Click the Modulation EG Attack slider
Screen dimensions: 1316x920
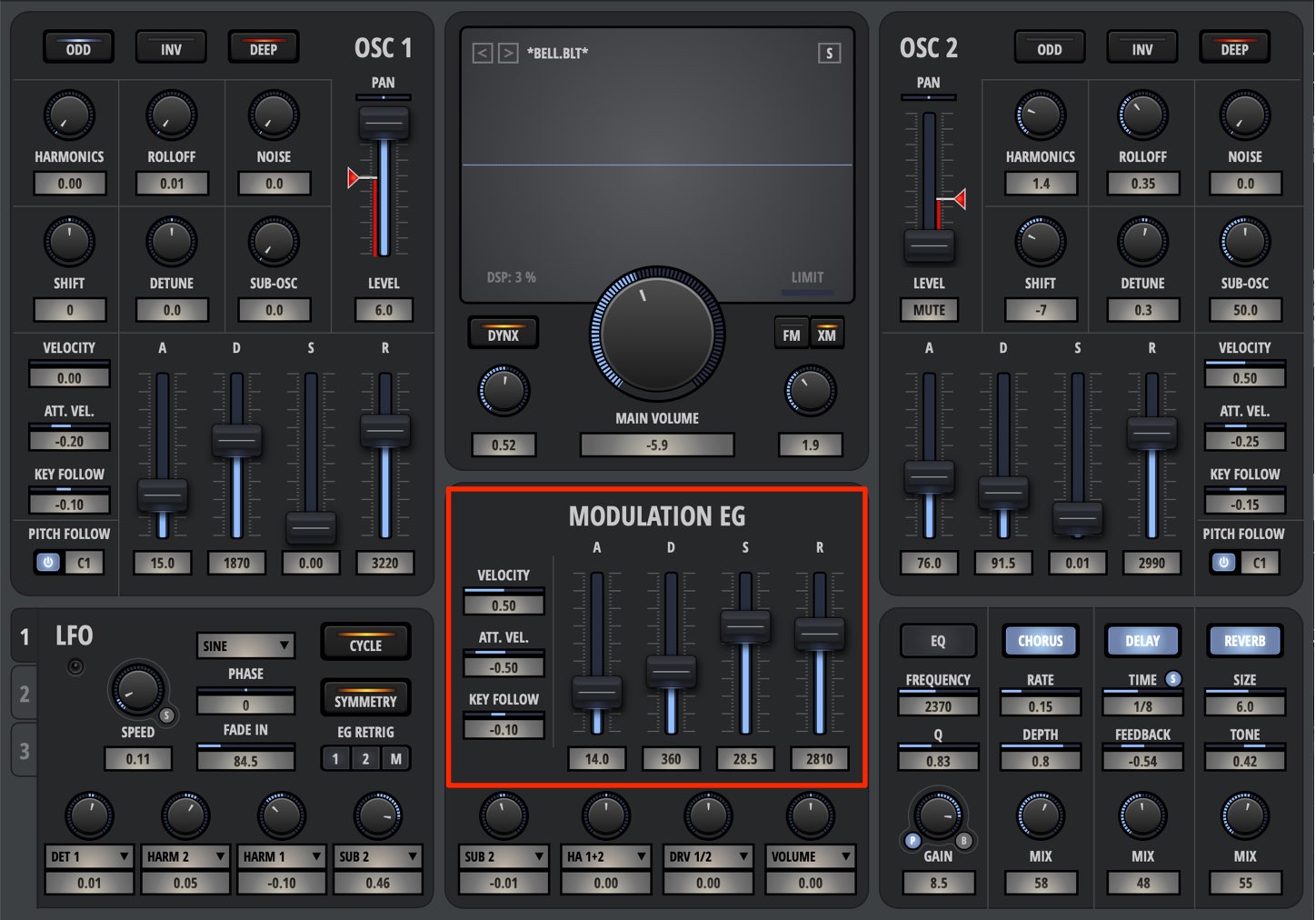tap(597, 694)
